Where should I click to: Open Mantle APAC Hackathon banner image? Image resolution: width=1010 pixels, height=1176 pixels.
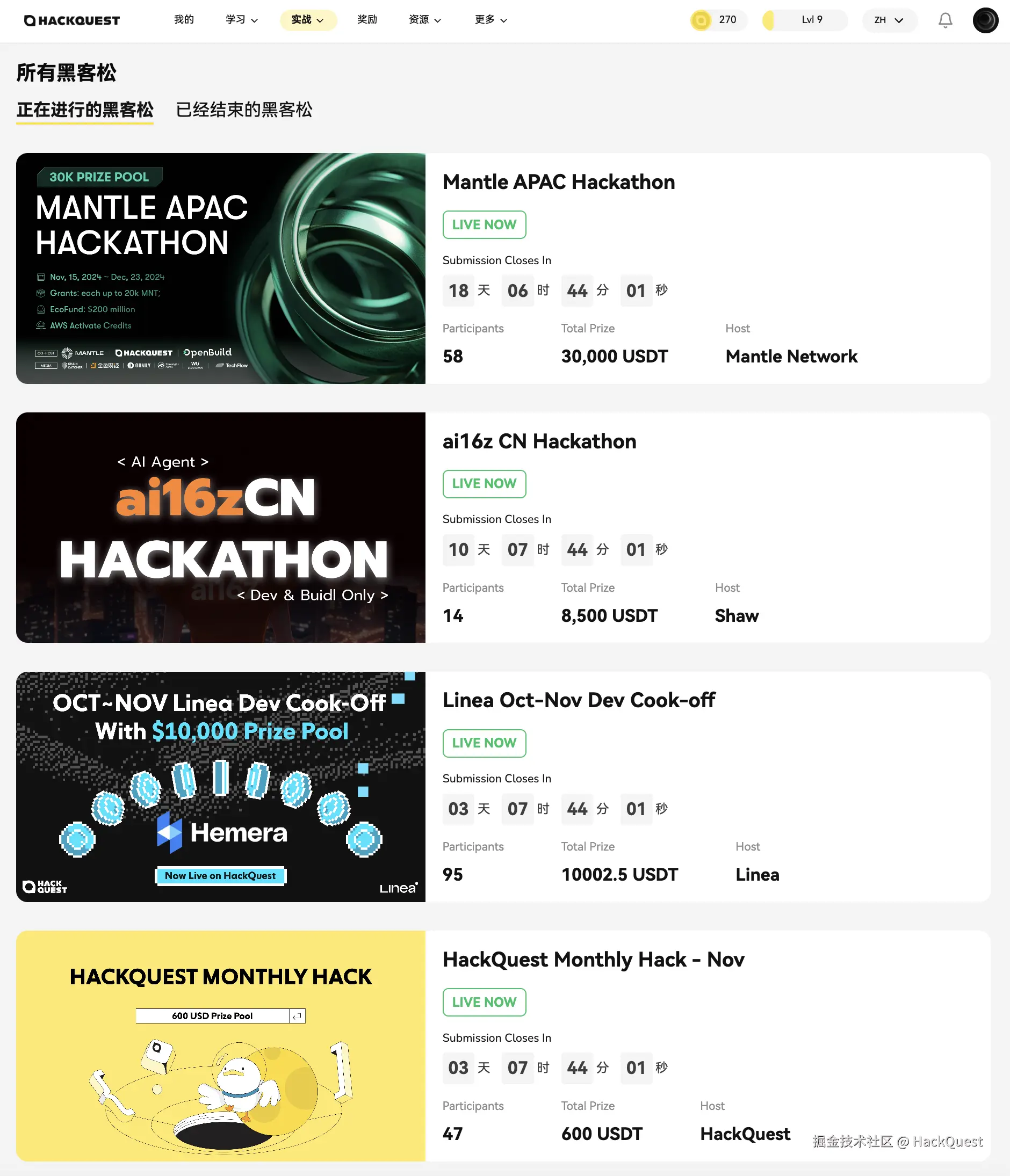coord(220,268)
